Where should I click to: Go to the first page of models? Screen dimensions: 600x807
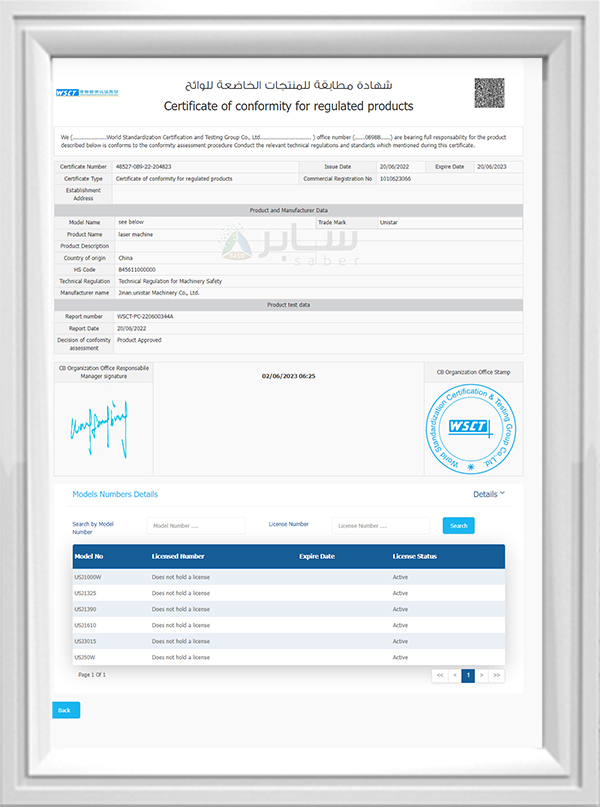point(439,676)
